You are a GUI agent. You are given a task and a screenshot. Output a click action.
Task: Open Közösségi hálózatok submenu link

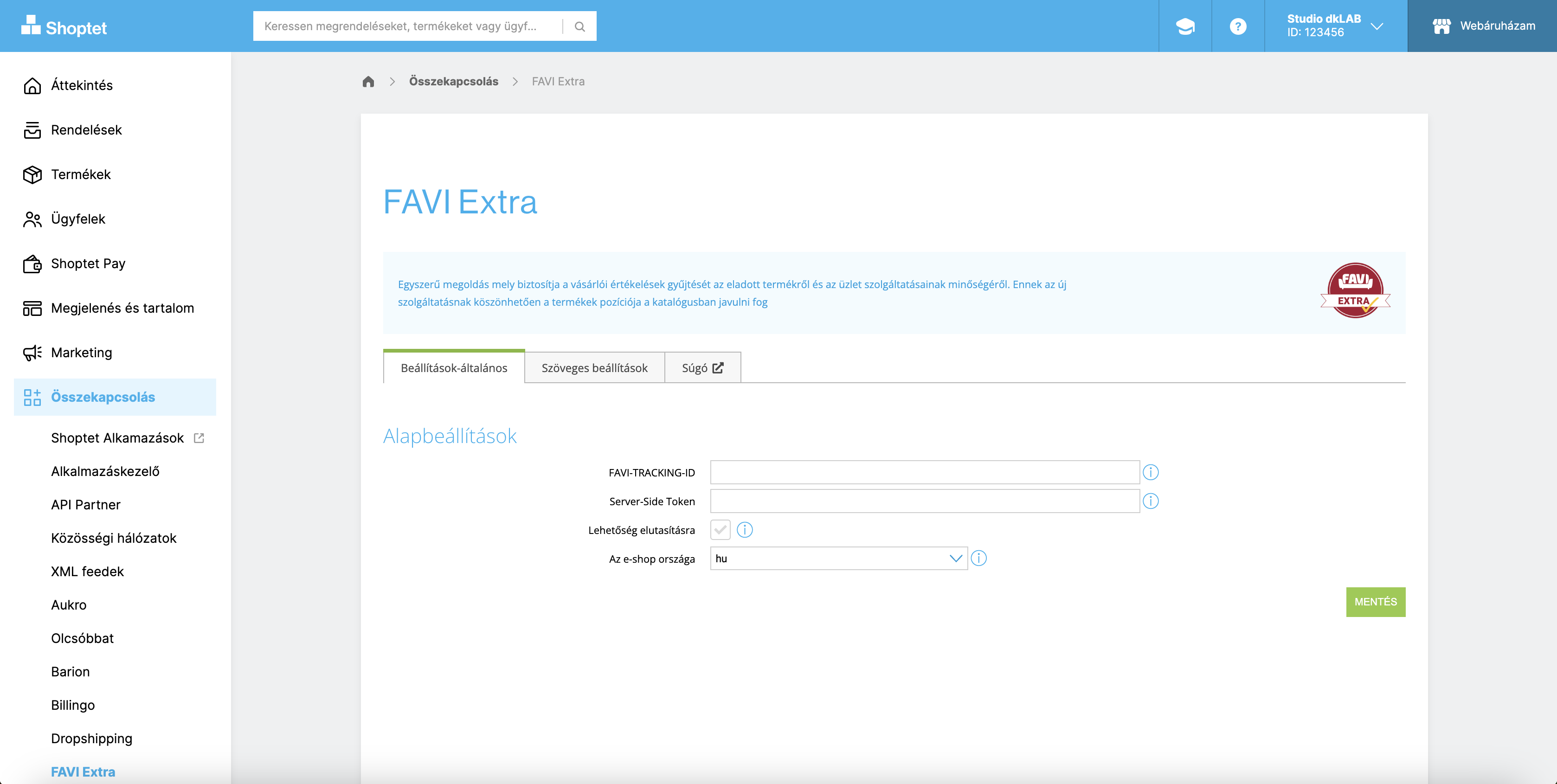pos(114,538)
